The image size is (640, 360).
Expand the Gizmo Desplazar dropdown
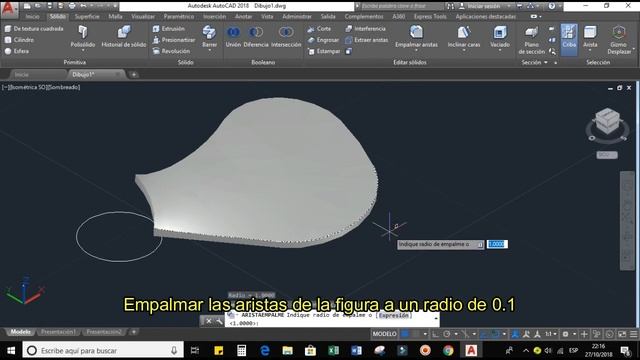point(633,49)
